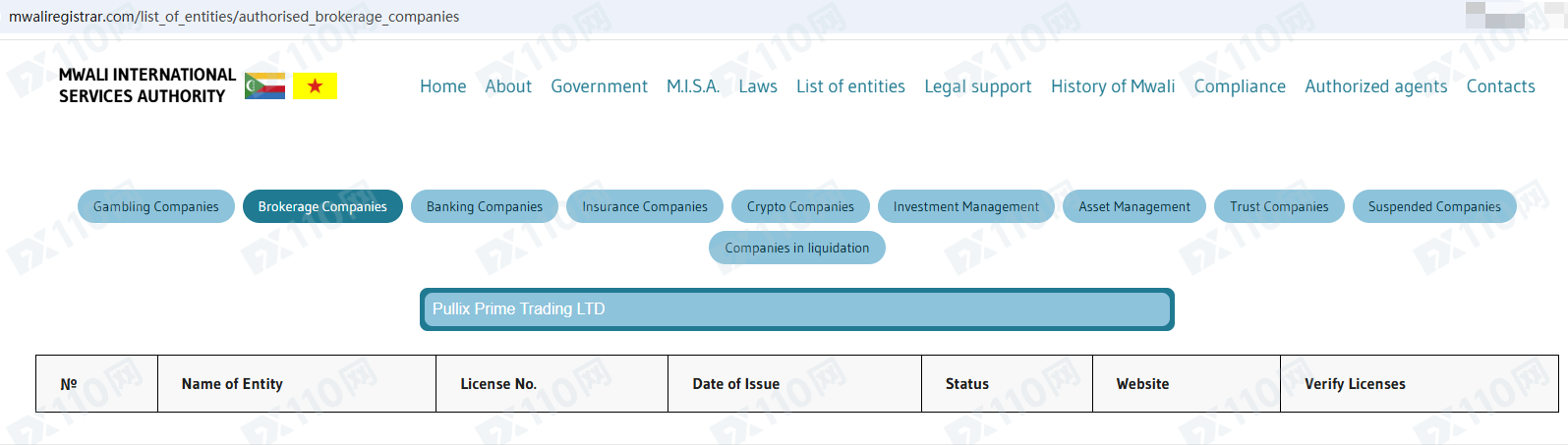1568x445 pixels.
Task: Click the Comoros flag icon
Action: [x=264, y=85]
